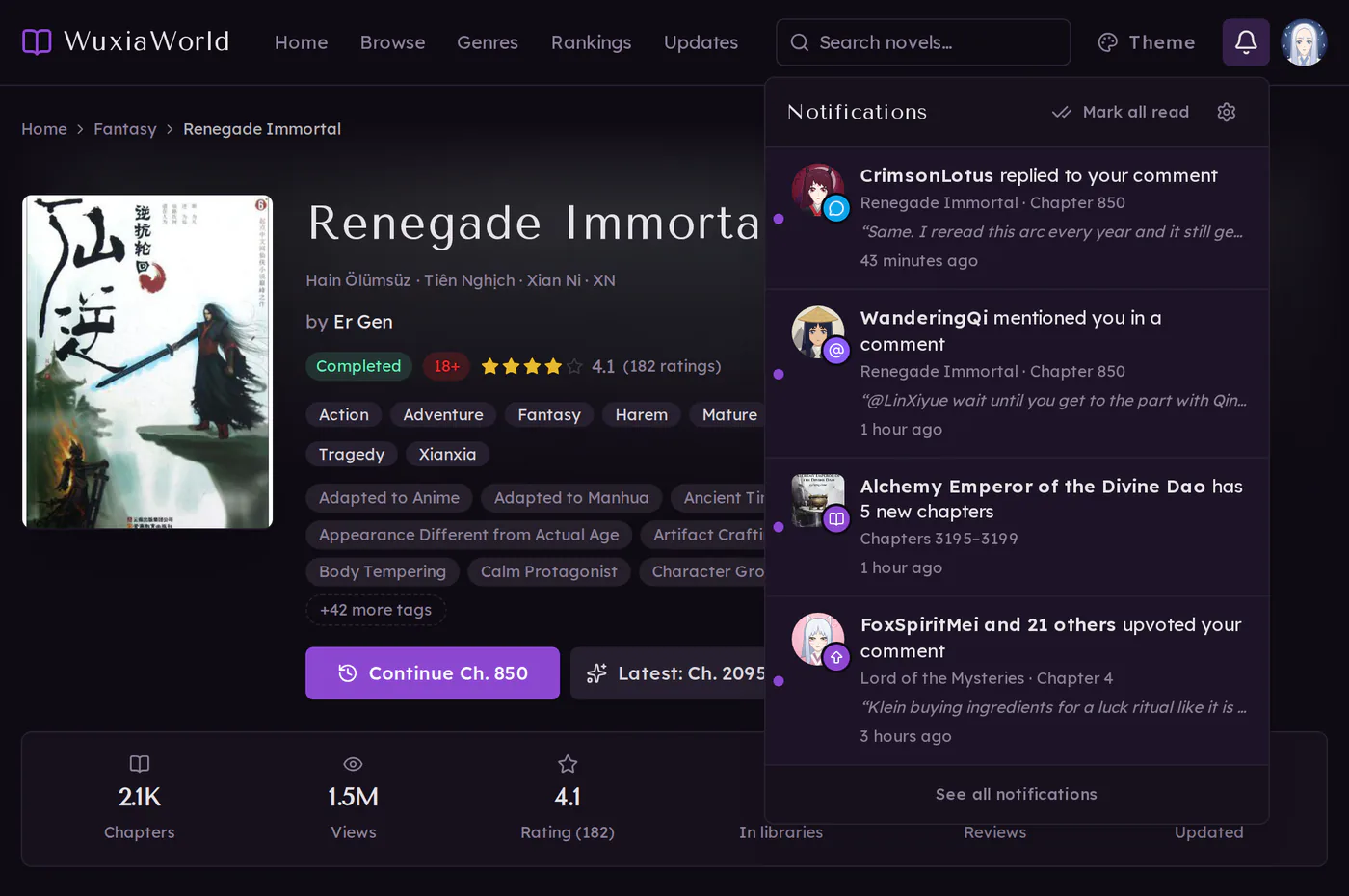This screenshot has width=1349, height=896.
Task: Click Continue Ch. 850 button
Action: (433, 673)
